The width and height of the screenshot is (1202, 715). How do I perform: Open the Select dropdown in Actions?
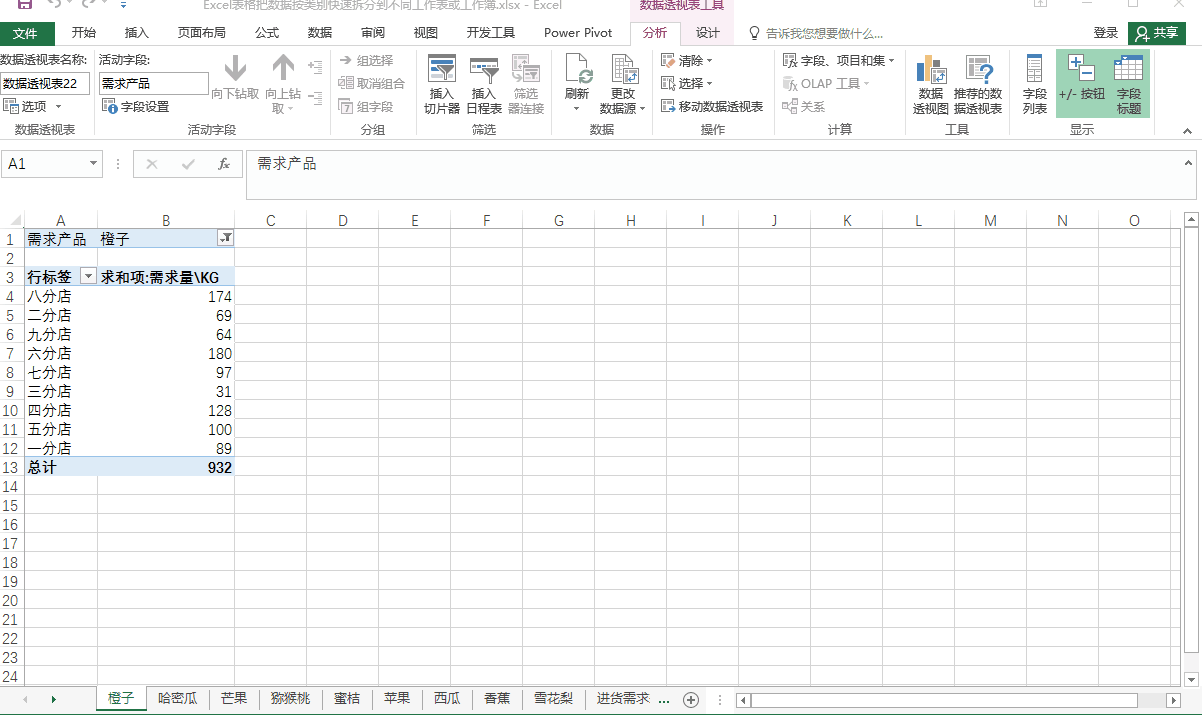(687, 83)
